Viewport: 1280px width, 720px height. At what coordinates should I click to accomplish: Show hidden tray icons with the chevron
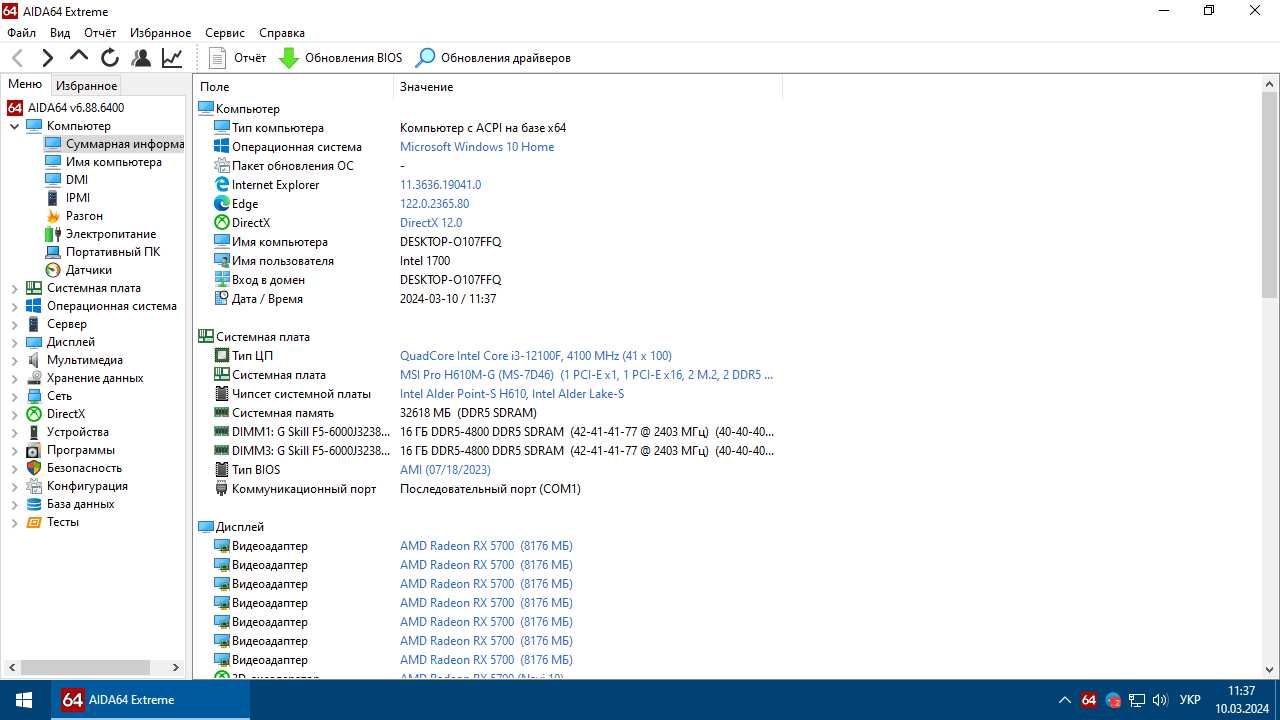pyautogui.click(x=1065, y=700)
